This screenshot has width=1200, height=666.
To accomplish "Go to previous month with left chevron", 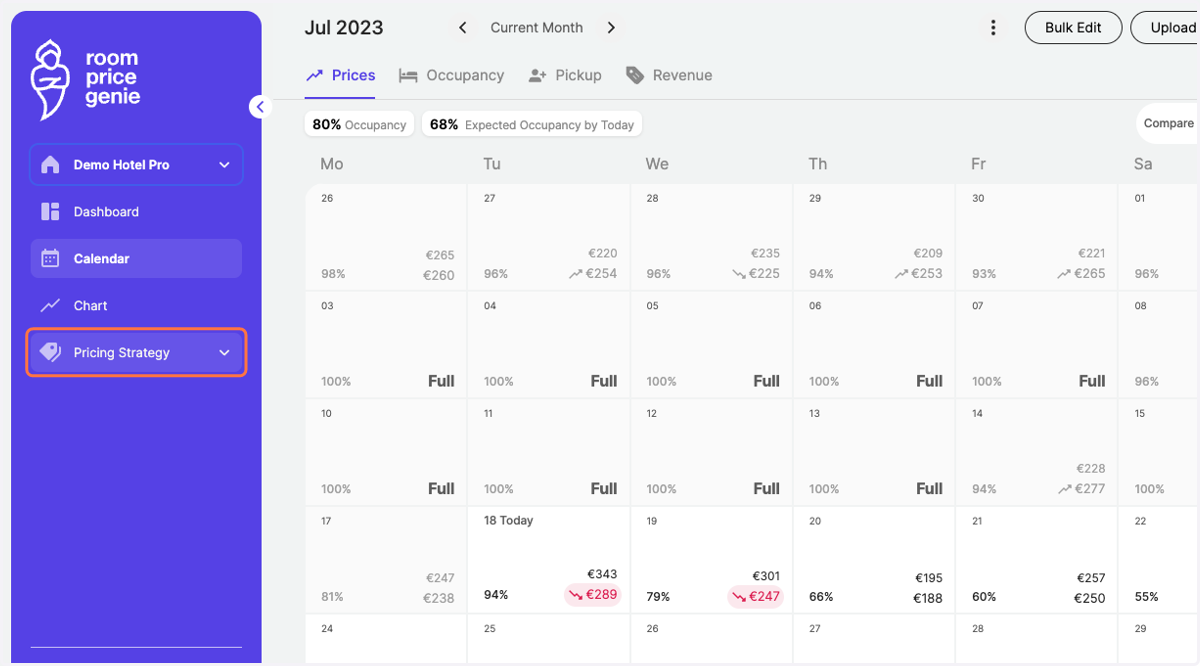I will click(462, 28).
